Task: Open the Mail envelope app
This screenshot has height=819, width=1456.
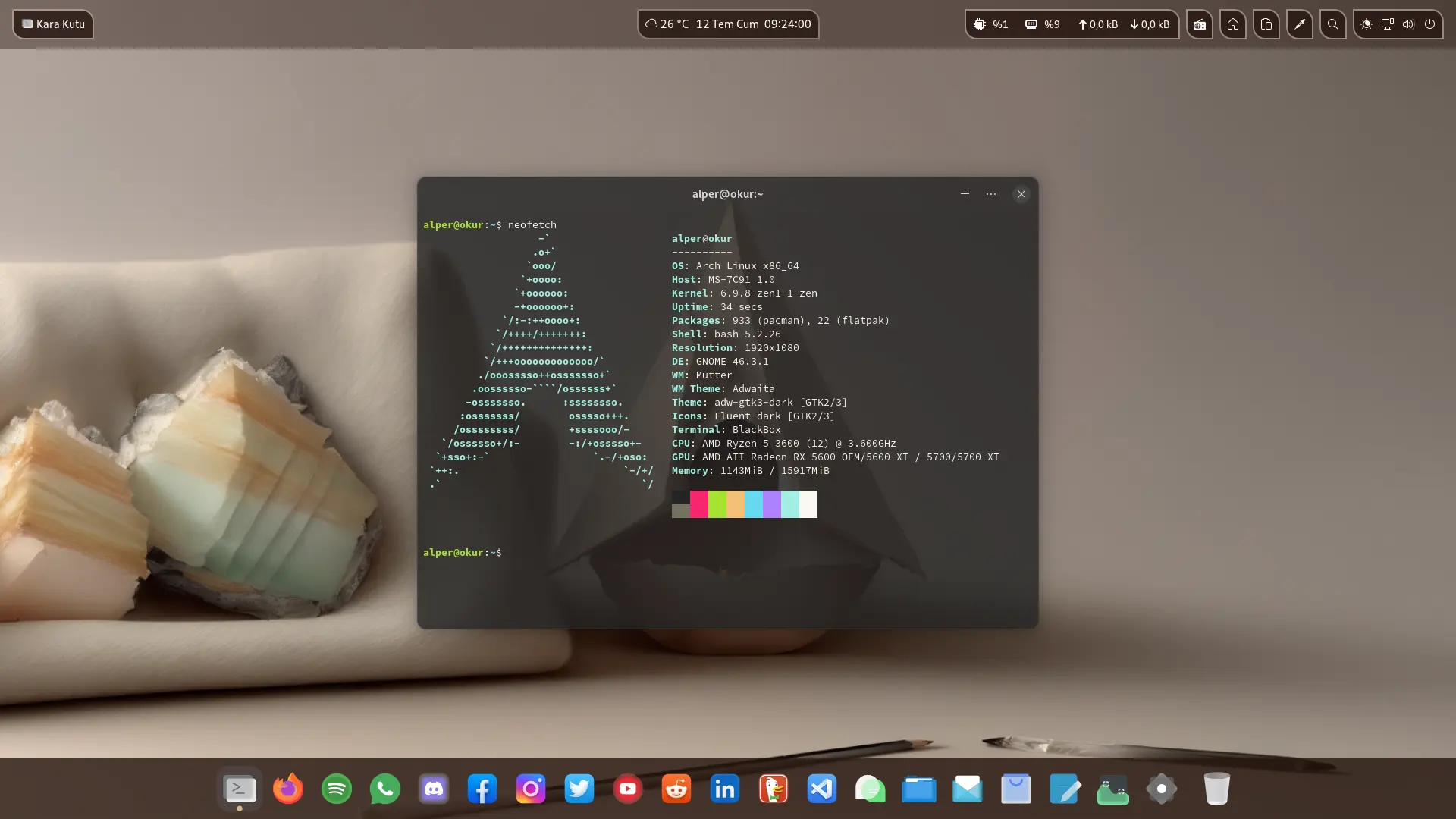Action: click(x=968, y=789)
